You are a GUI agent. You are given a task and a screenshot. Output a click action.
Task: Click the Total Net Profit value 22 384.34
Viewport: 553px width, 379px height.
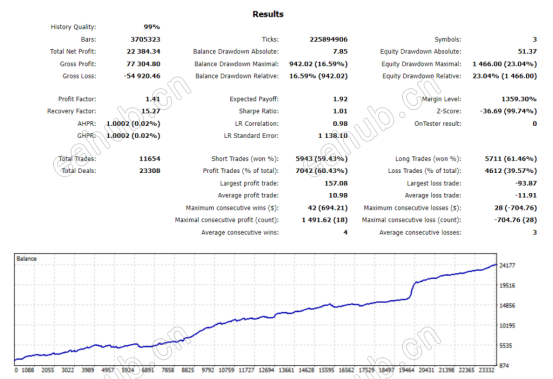point(144,51)
